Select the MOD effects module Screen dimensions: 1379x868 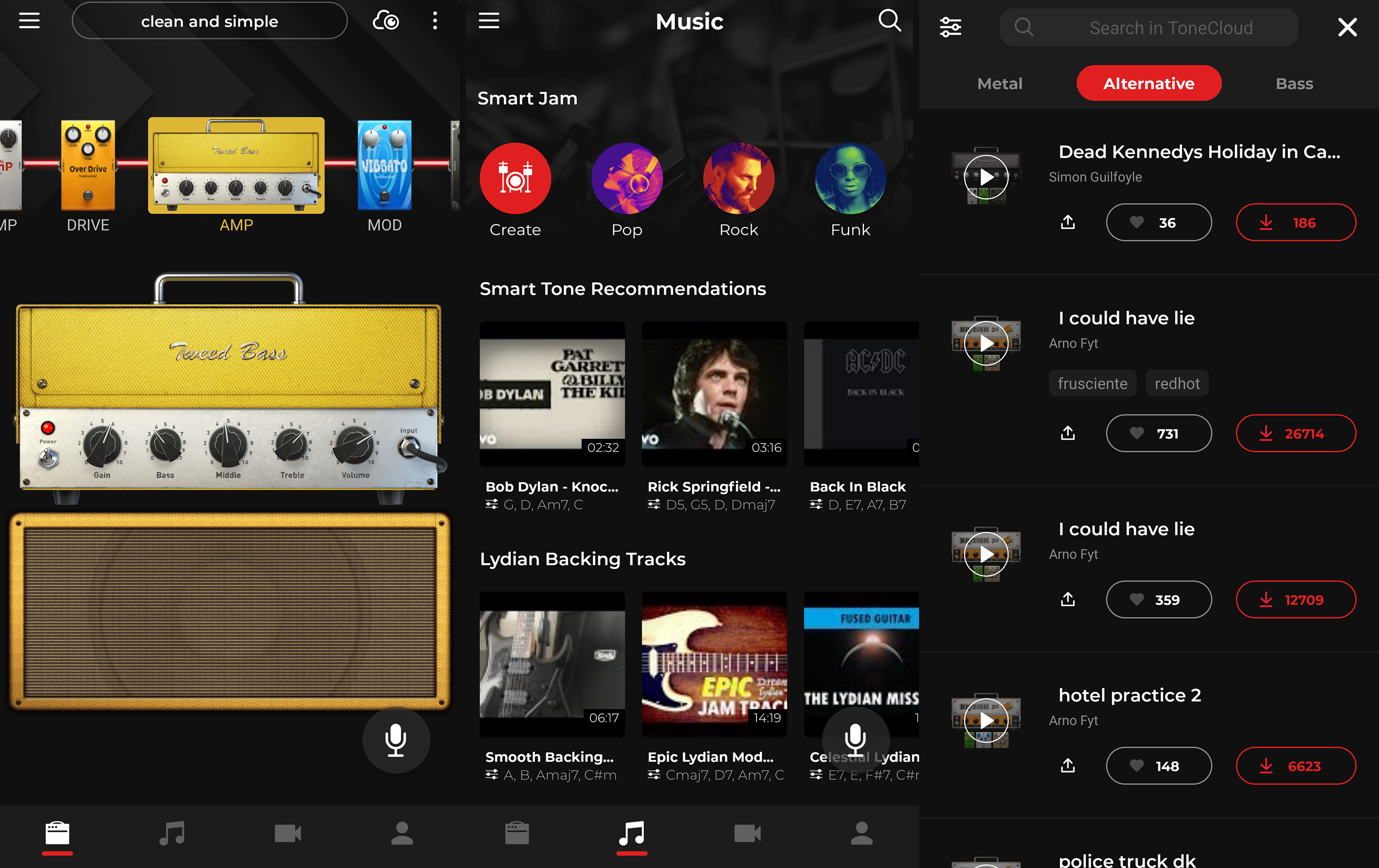pyautogui.click(x=383, y=175)
